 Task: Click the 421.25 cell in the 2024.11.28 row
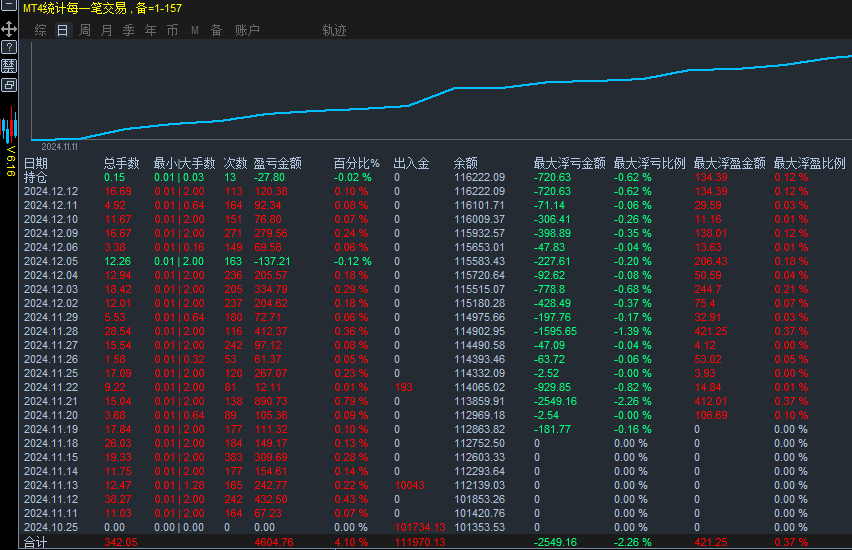click(711, 332)
